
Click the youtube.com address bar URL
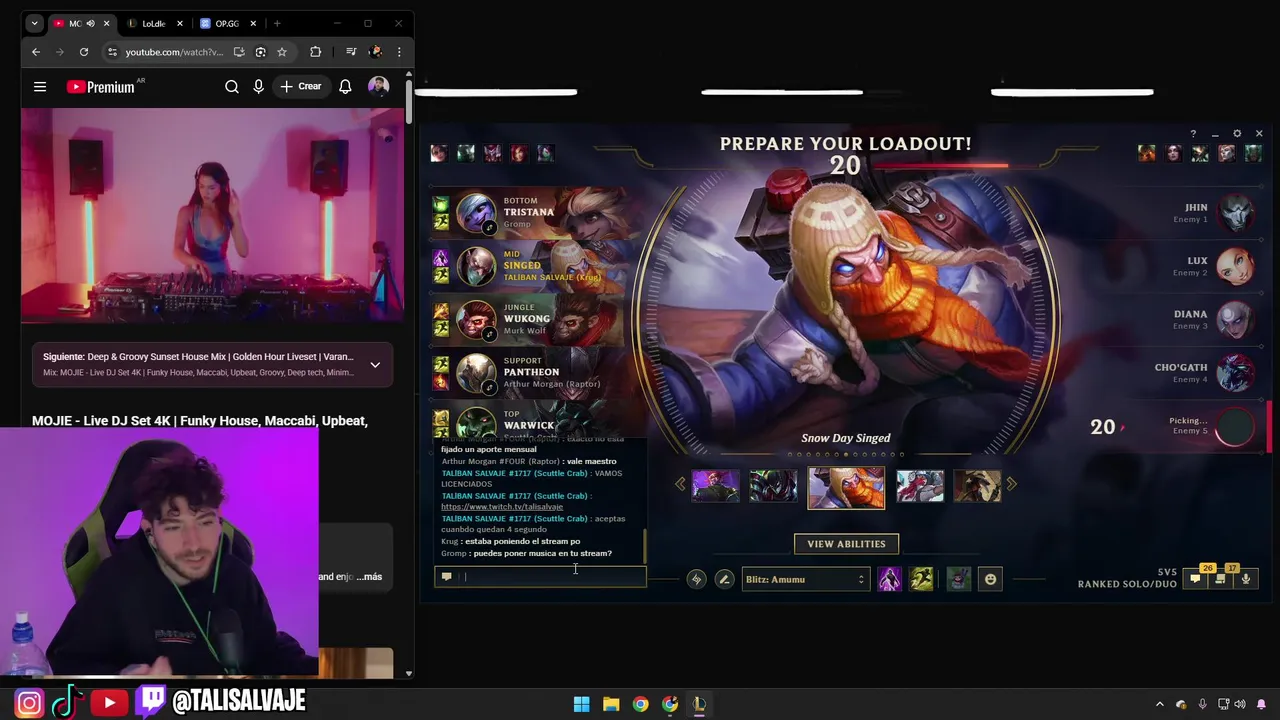point(174,52)
